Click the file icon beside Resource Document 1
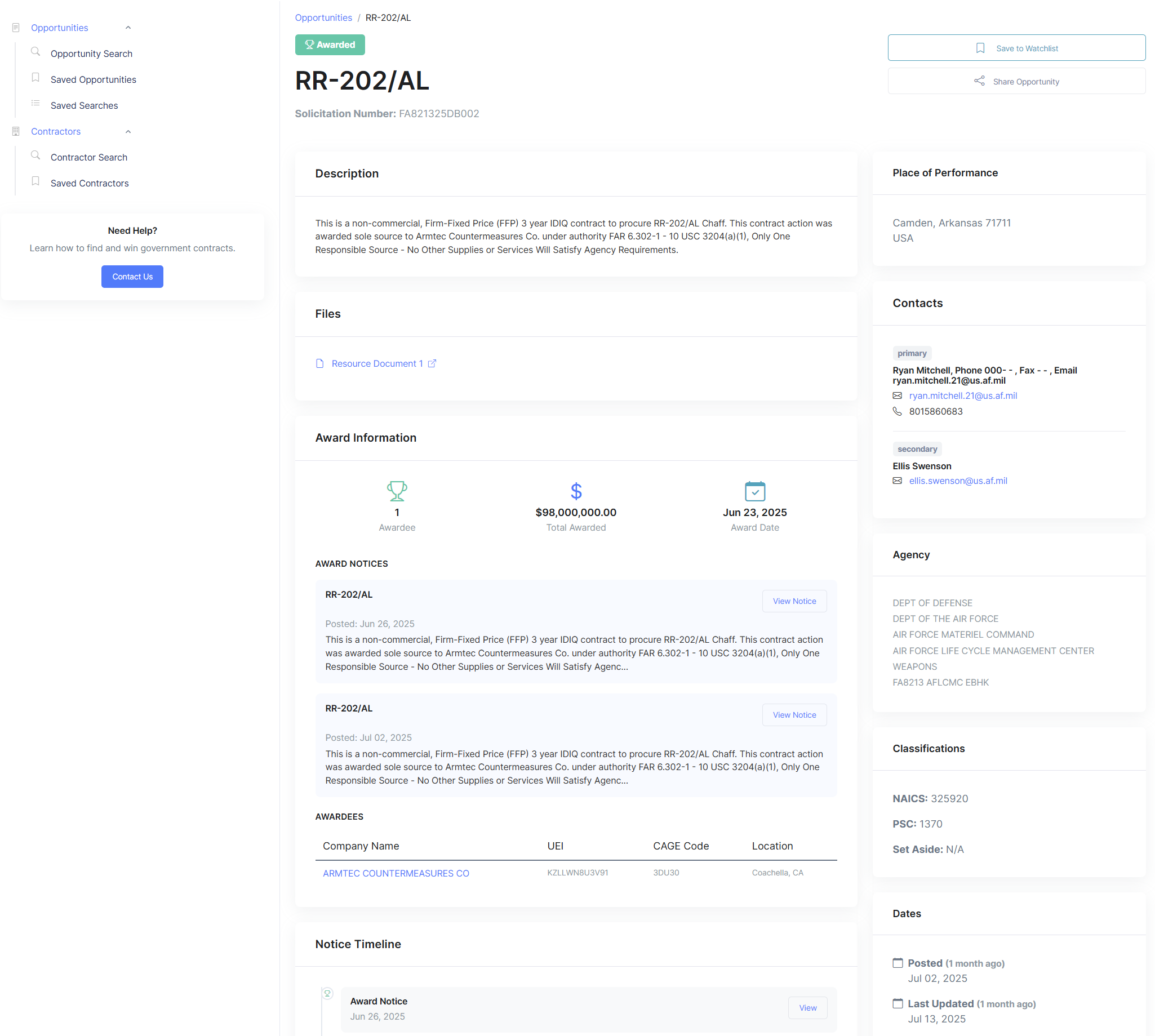 click(320, 364)
